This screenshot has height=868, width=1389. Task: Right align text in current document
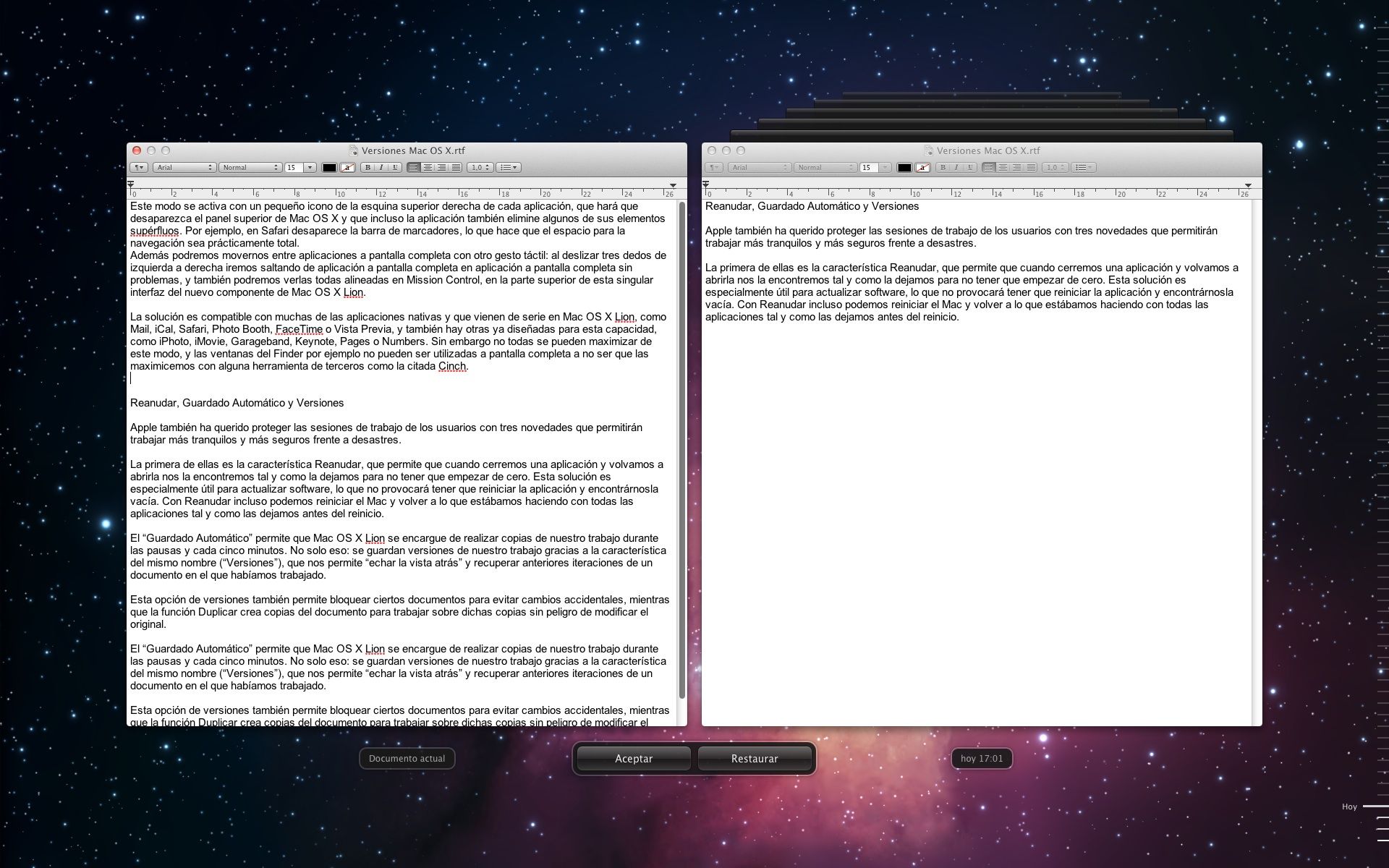(441, 168)
